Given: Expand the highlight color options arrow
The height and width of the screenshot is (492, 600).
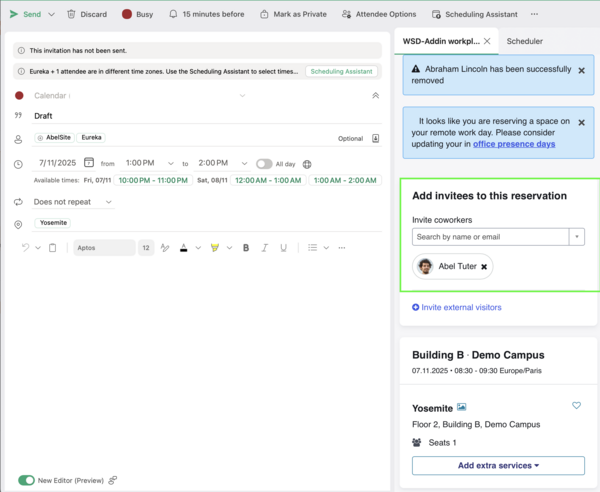Looking at the screenshot, I should [x=229, y=248].
